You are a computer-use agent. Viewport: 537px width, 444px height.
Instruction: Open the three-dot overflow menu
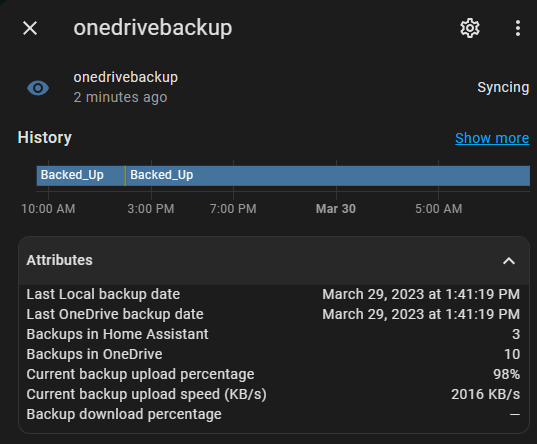point(518,28)
